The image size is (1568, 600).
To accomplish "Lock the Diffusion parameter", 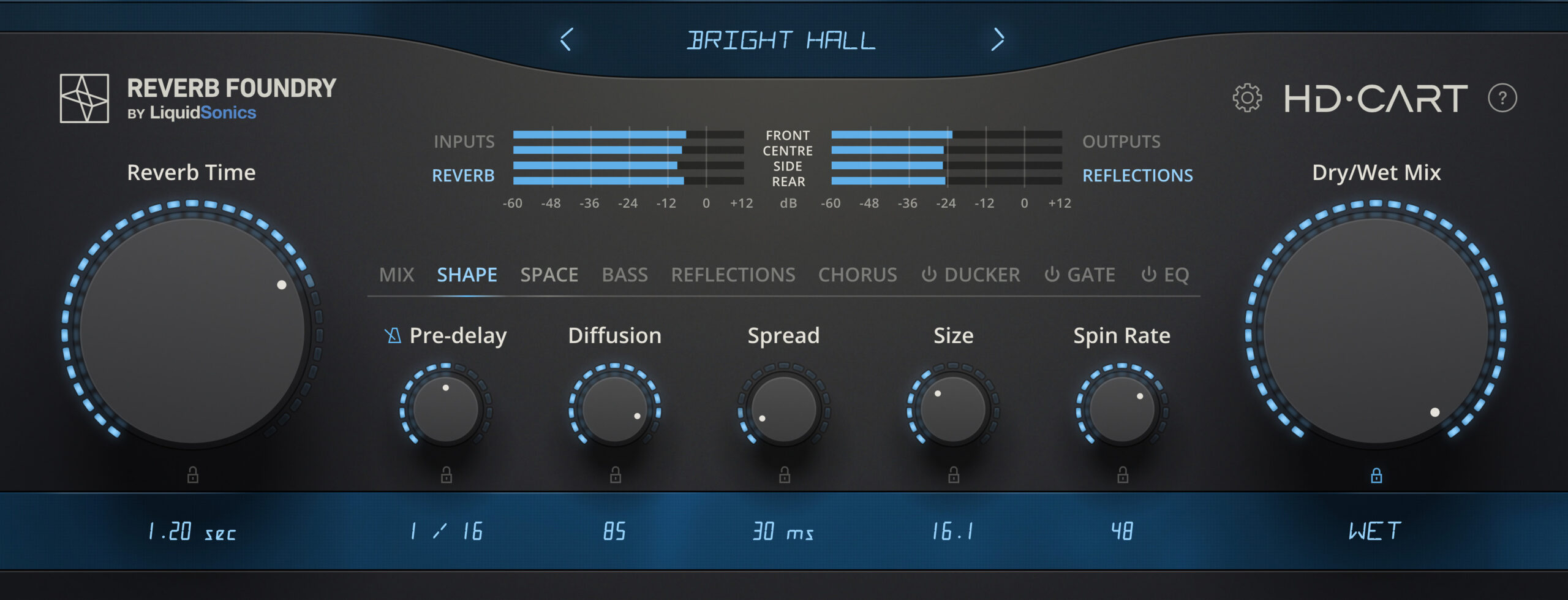I will click(616, 474).
